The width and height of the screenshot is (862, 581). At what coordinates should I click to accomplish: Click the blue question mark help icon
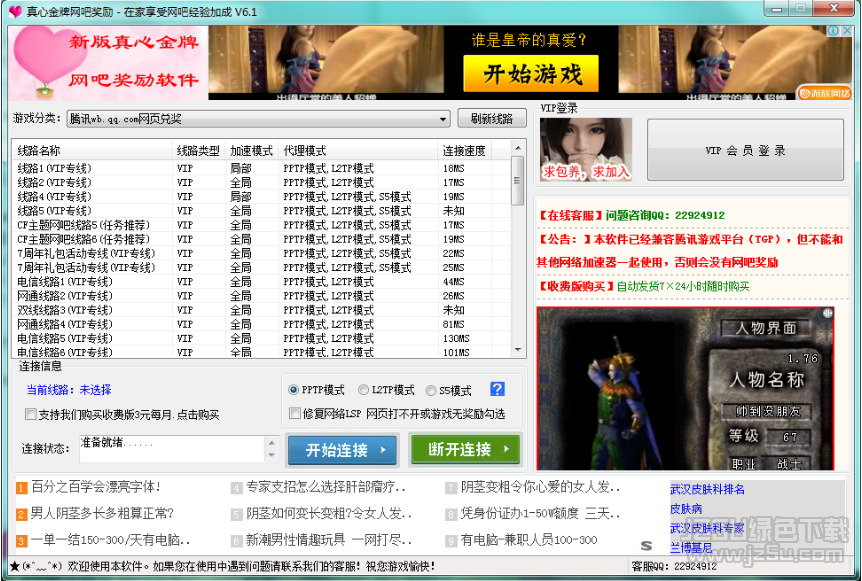tap(497, 389)
